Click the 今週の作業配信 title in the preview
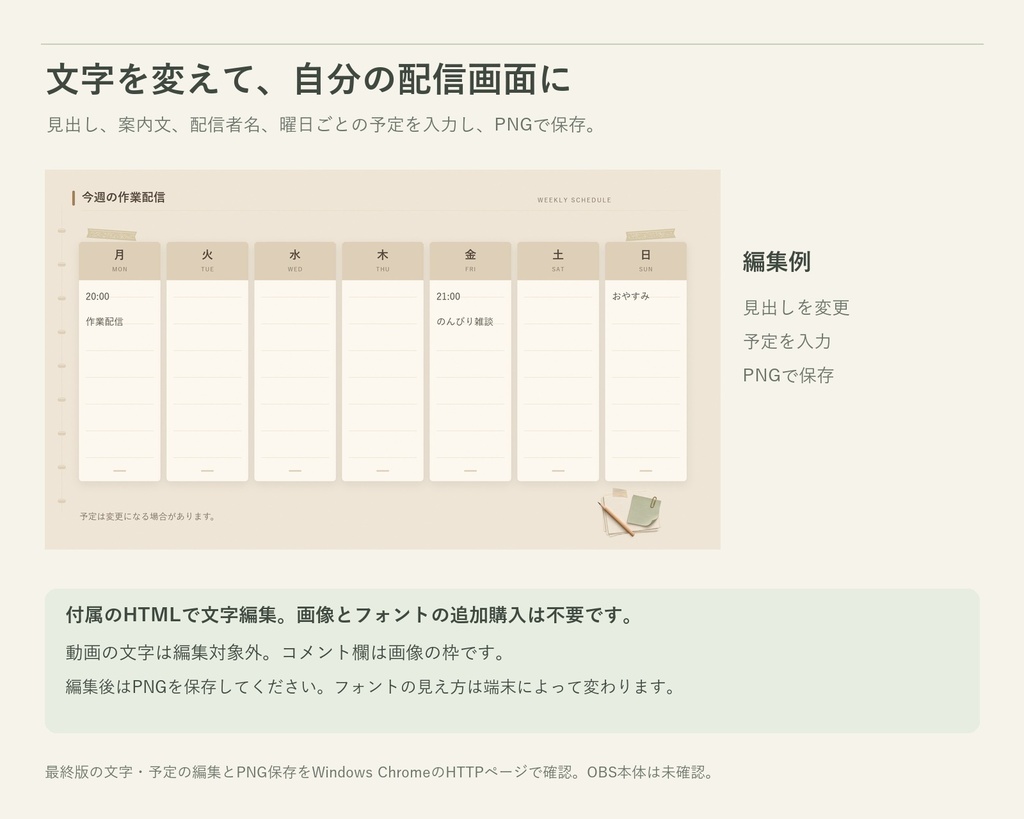 123,197
